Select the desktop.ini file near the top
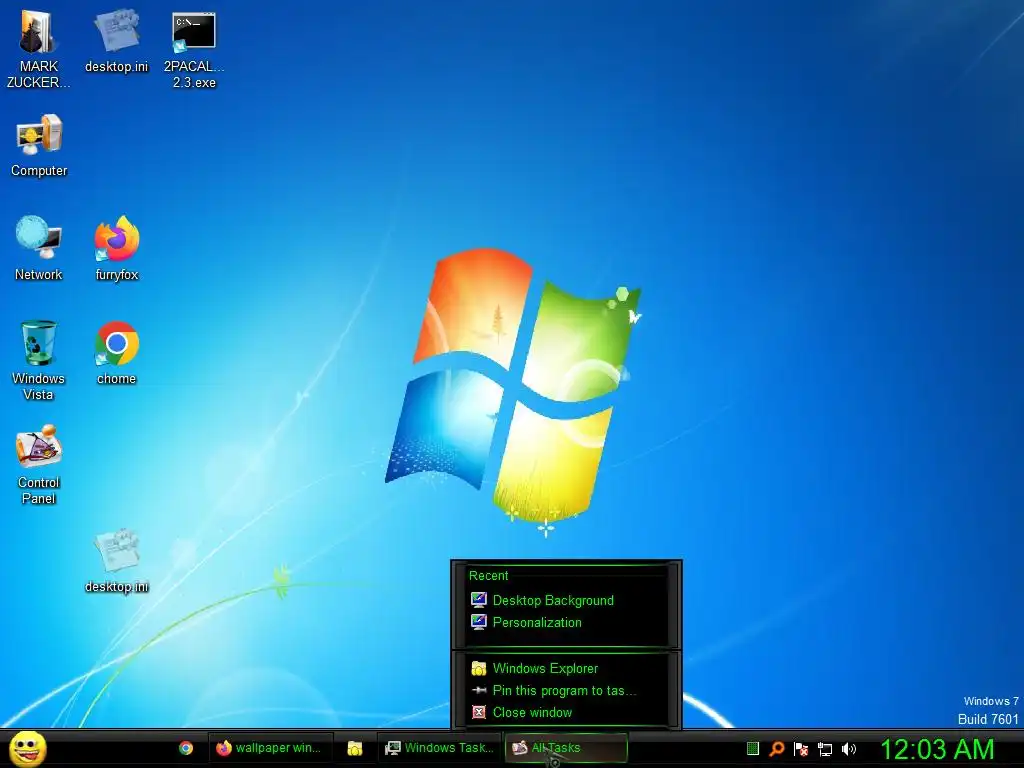 pos(116,41)
